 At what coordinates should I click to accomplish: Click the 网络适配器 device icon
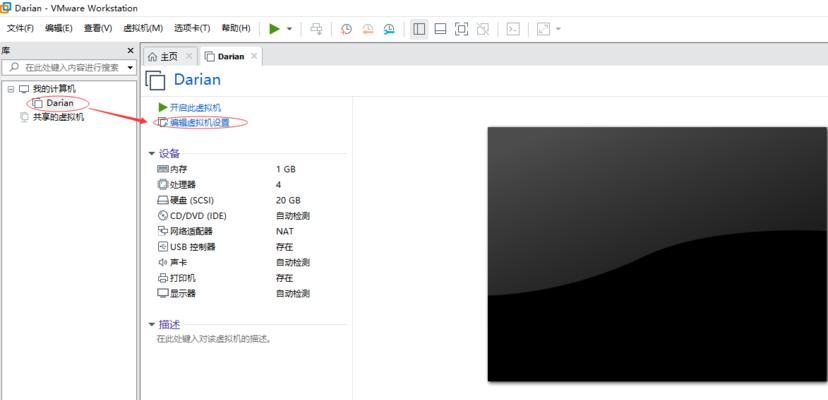pos(163,231)
